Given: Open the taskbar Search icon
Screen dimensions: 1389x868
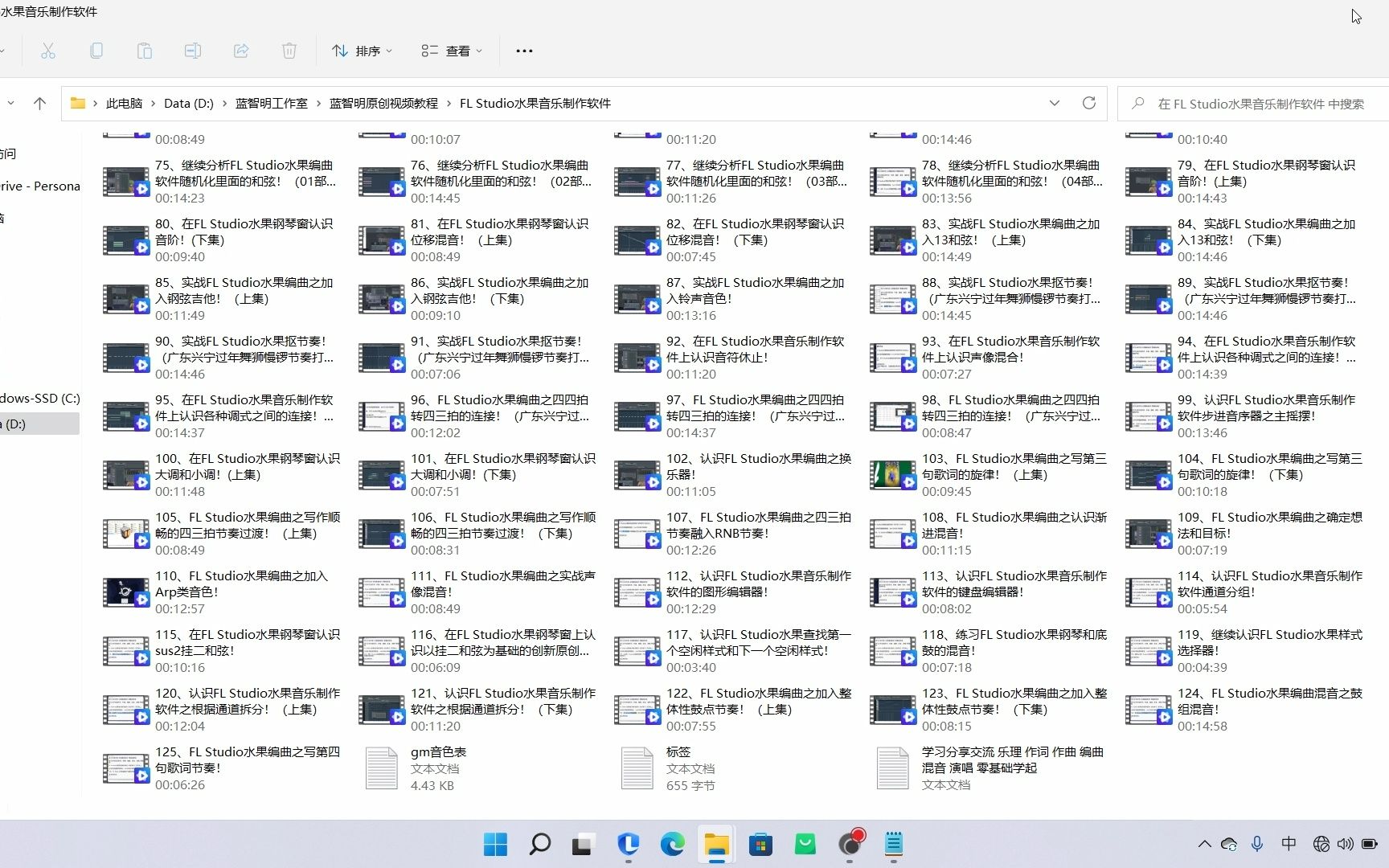Looking at the screenshot, I should [x=539, y=844].
